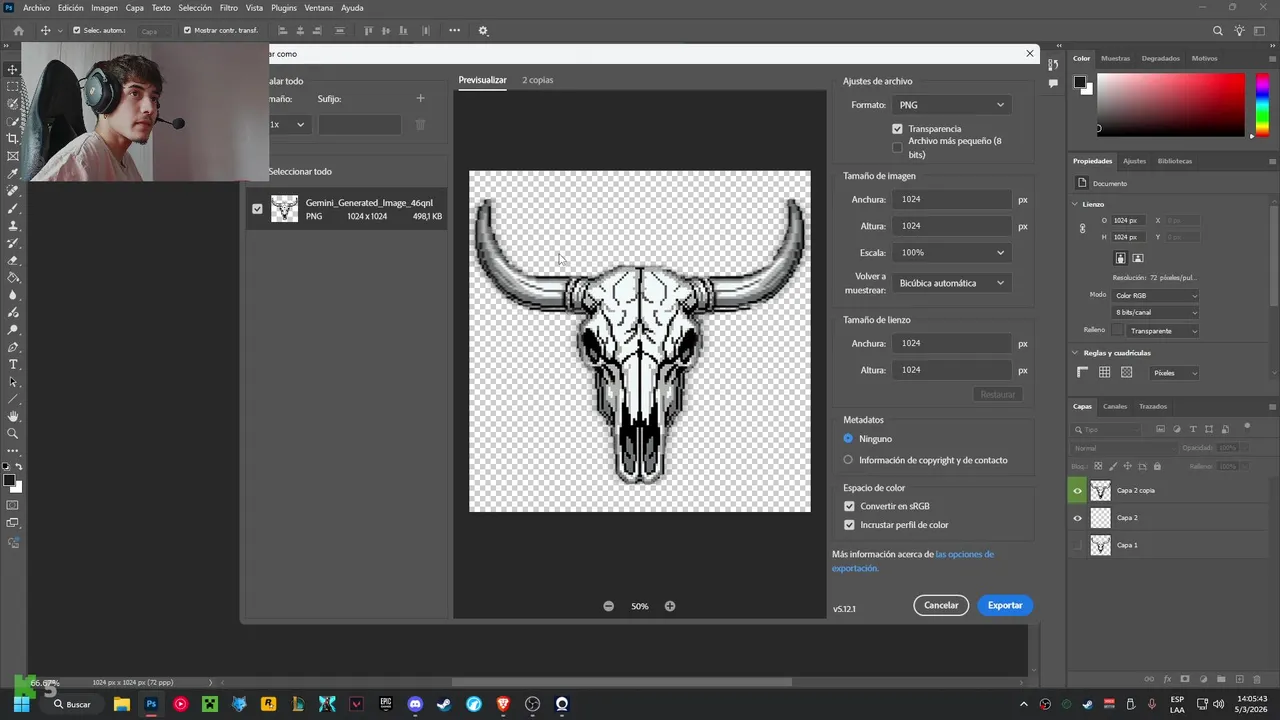Select the Horizontal Type tool
1280x720 pixels.
click(13, 364)
